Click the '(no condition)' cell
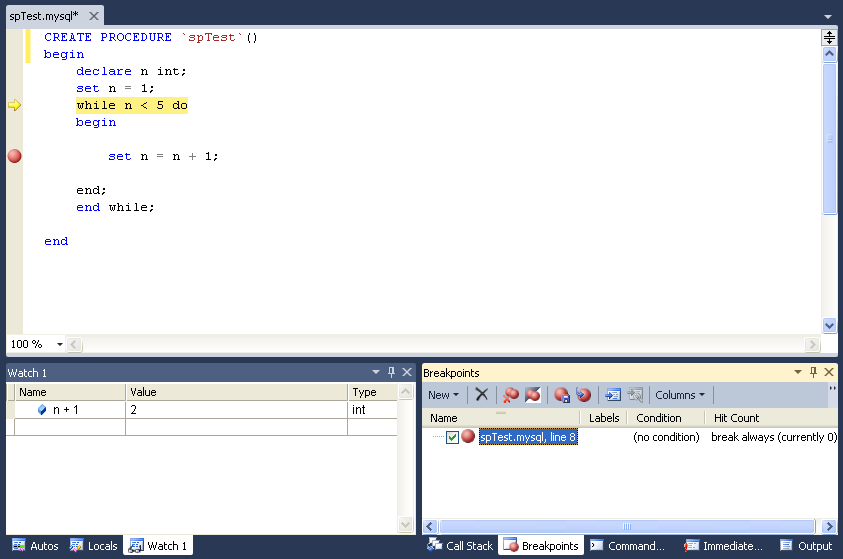Viewport: 843px width, 559px height. [666, 437]
